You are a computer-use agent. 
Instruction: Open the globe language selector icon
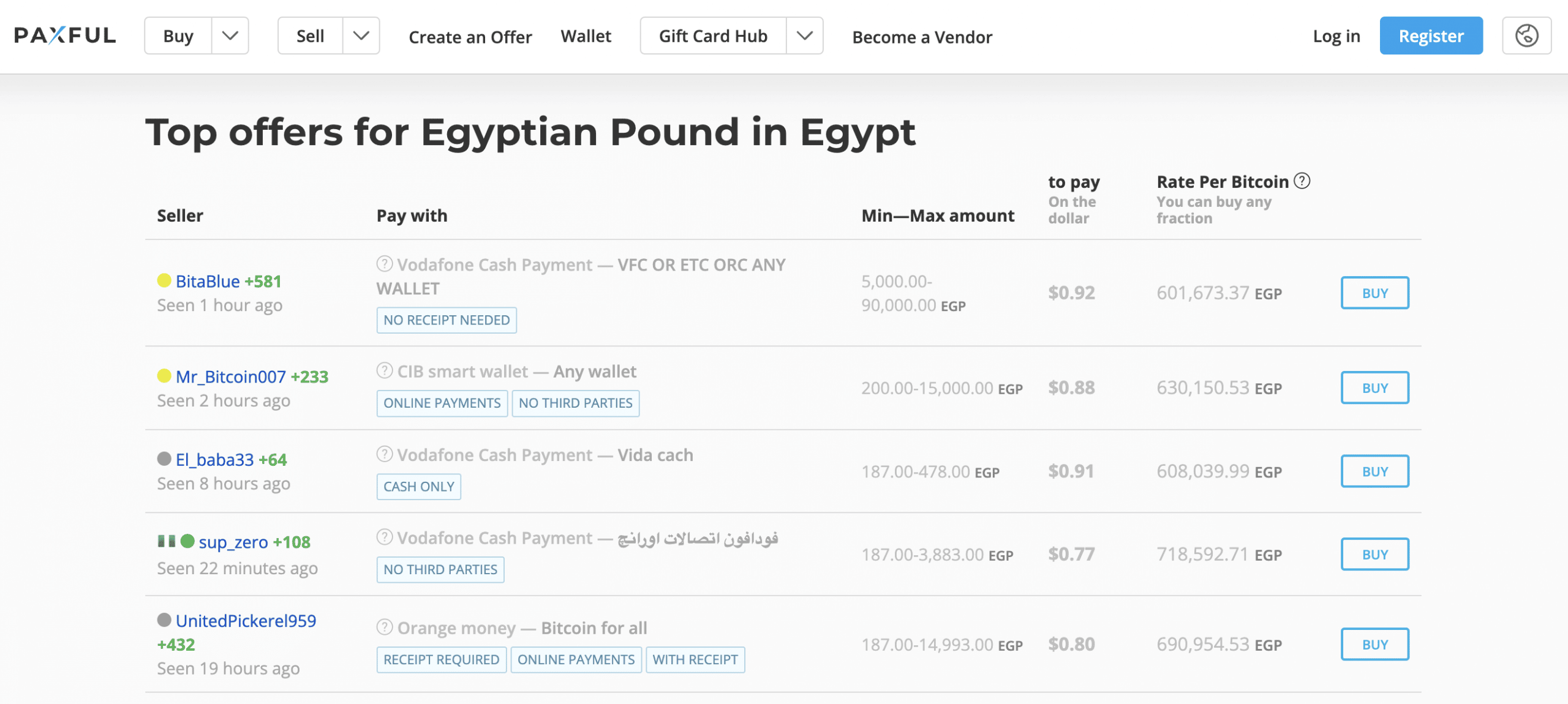click(x=1526, y=36)
